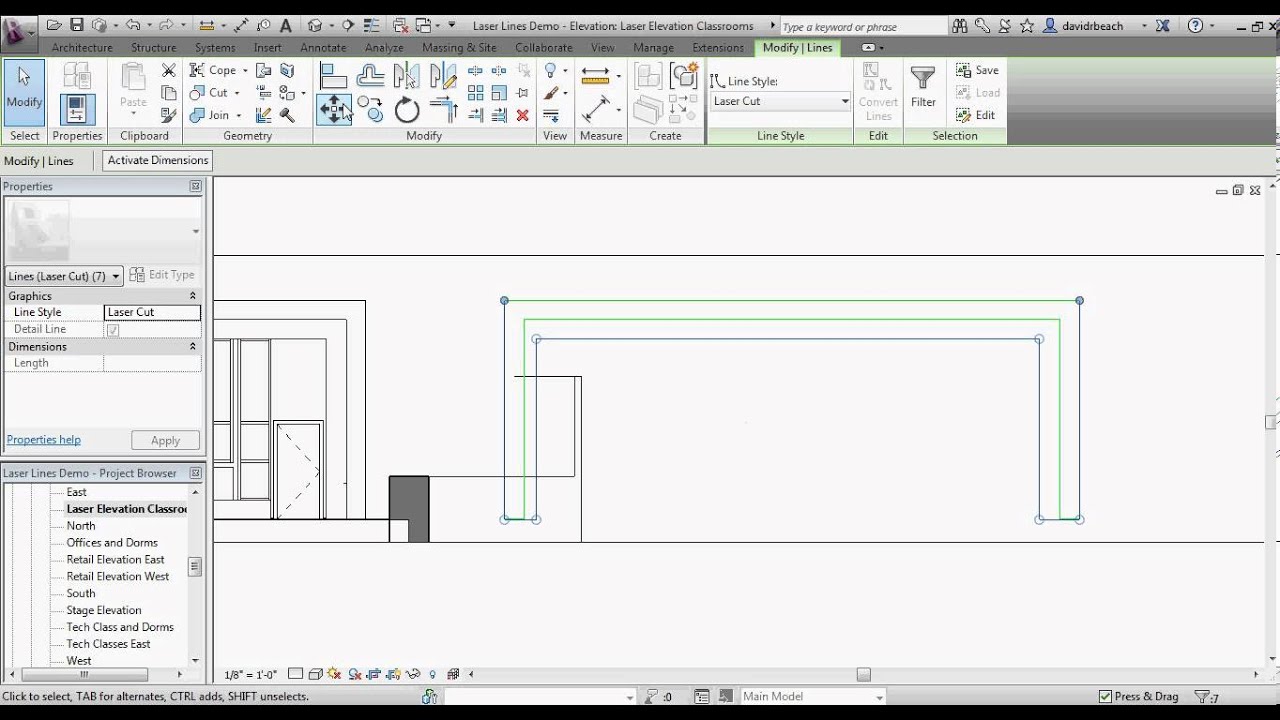Switch to the Annotate tab

point(323,47)
